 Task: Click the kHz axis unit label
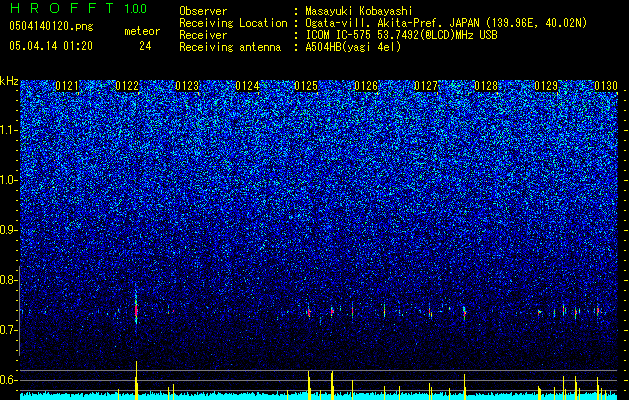pyautogui.click(x=9, y=81)
